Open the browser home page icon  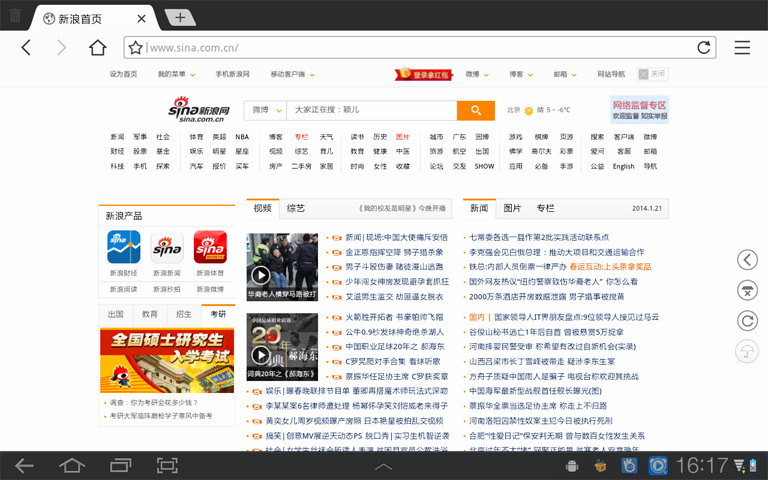(x=97, y=48)
